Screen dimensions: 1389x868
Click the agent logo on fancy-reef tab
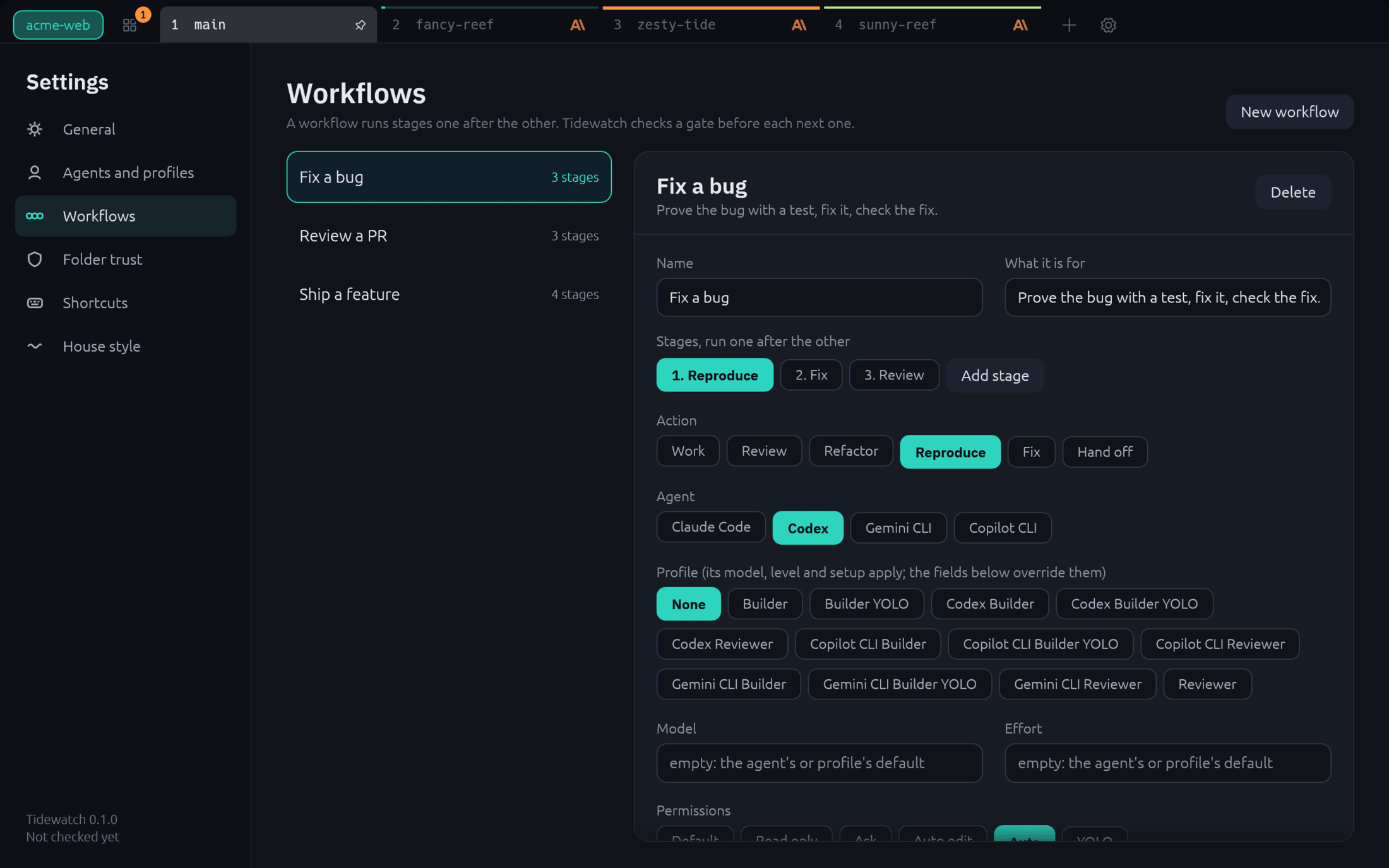pyautogui.click(x=577, y=25)
